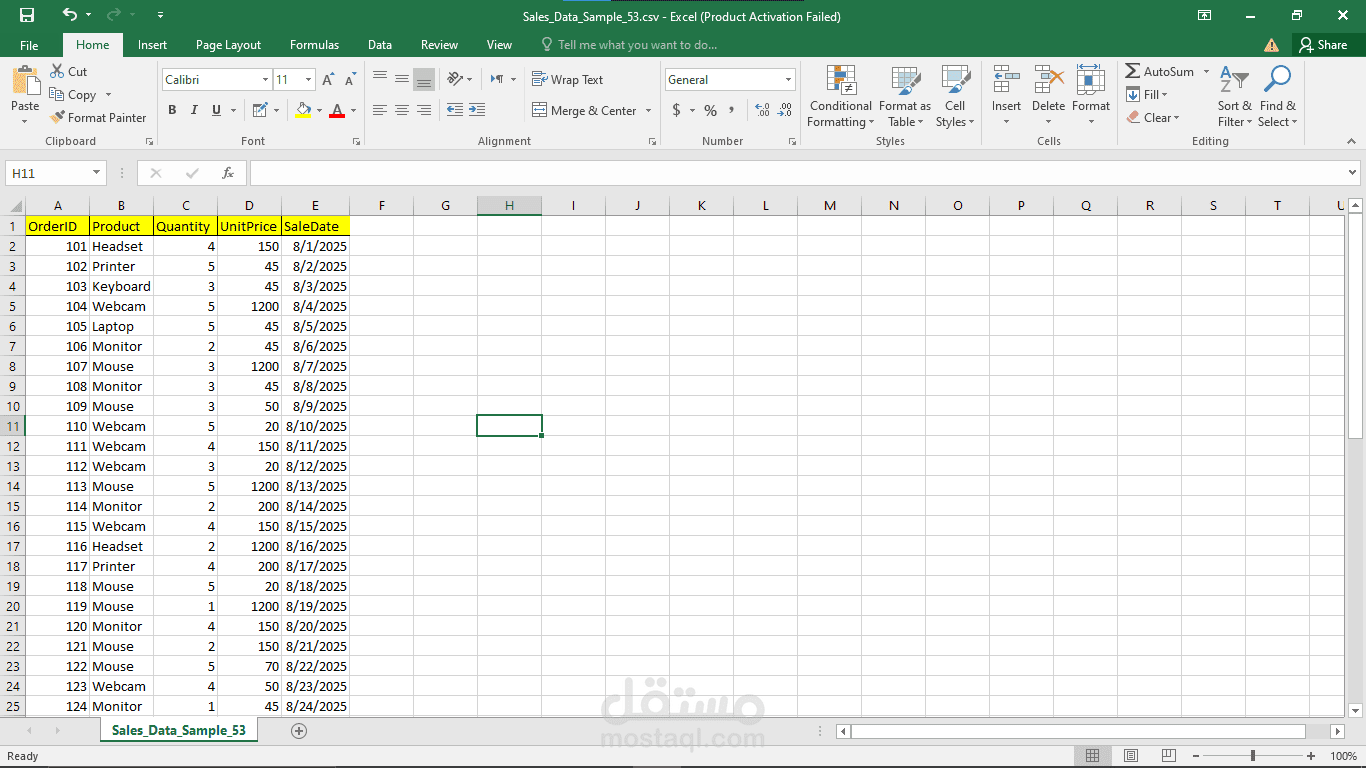Toggle Wrap Text
The image size is (1366, 768).
coord(567,79)
